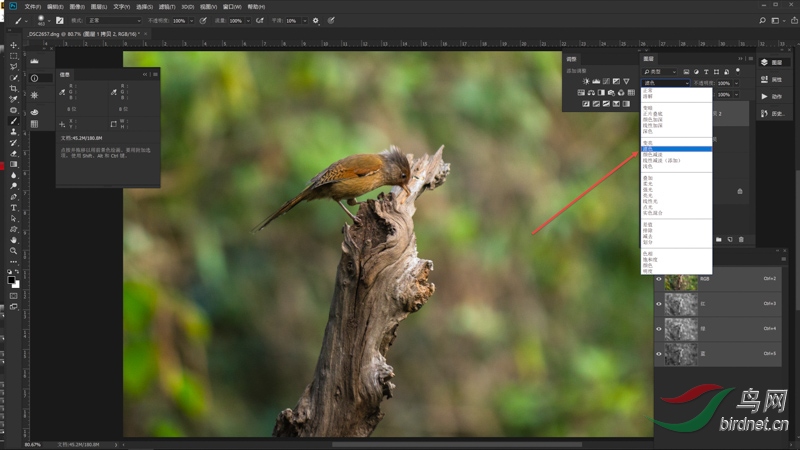Click the foreground color swatch

pyautogui.click(x=12, y=280)
